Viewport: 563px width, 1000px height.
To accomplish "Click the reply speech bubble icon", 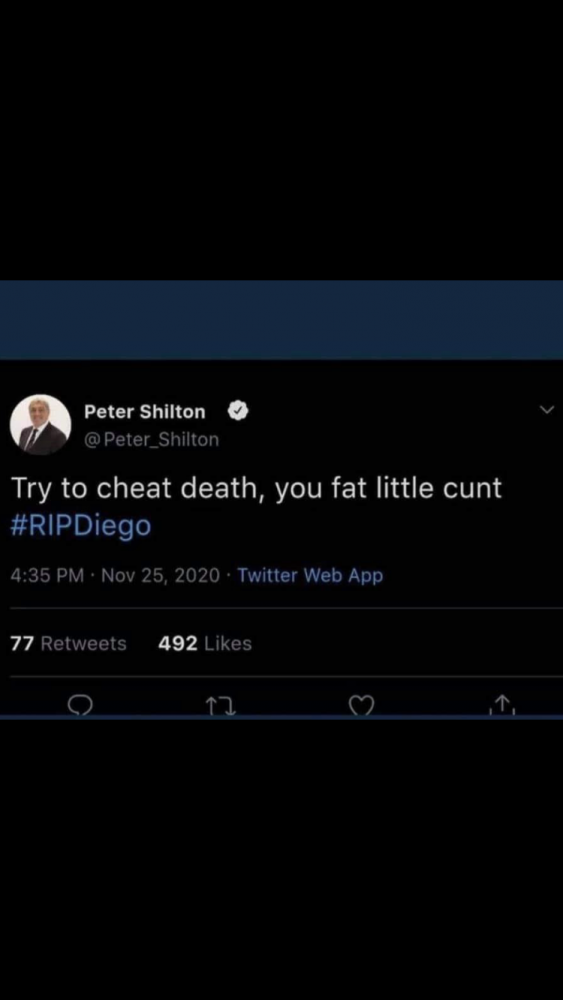I will click(x=81, y=705).
